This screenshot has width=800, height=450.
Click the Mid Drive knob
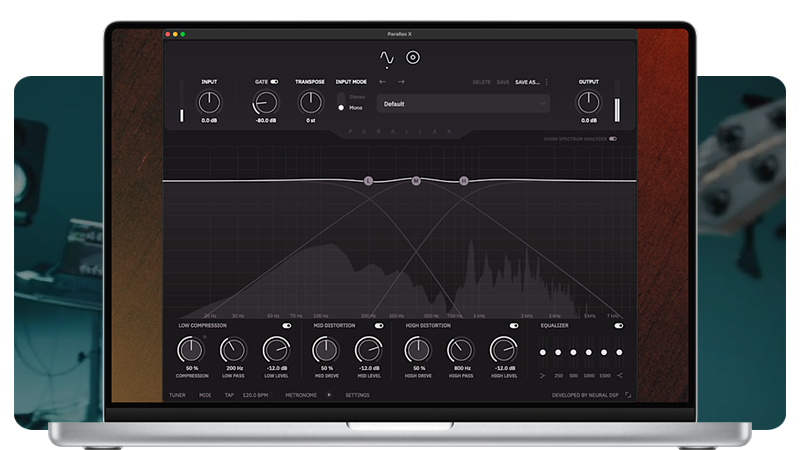point(326,350)
